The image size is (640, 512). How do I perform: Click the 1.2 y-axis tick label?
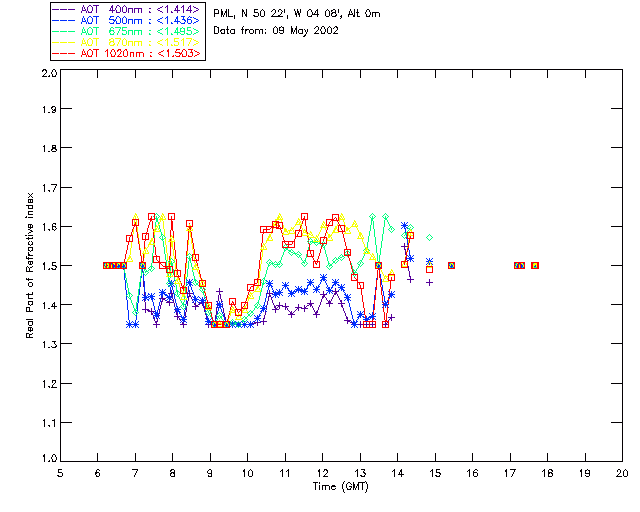(x=49, y=384)
